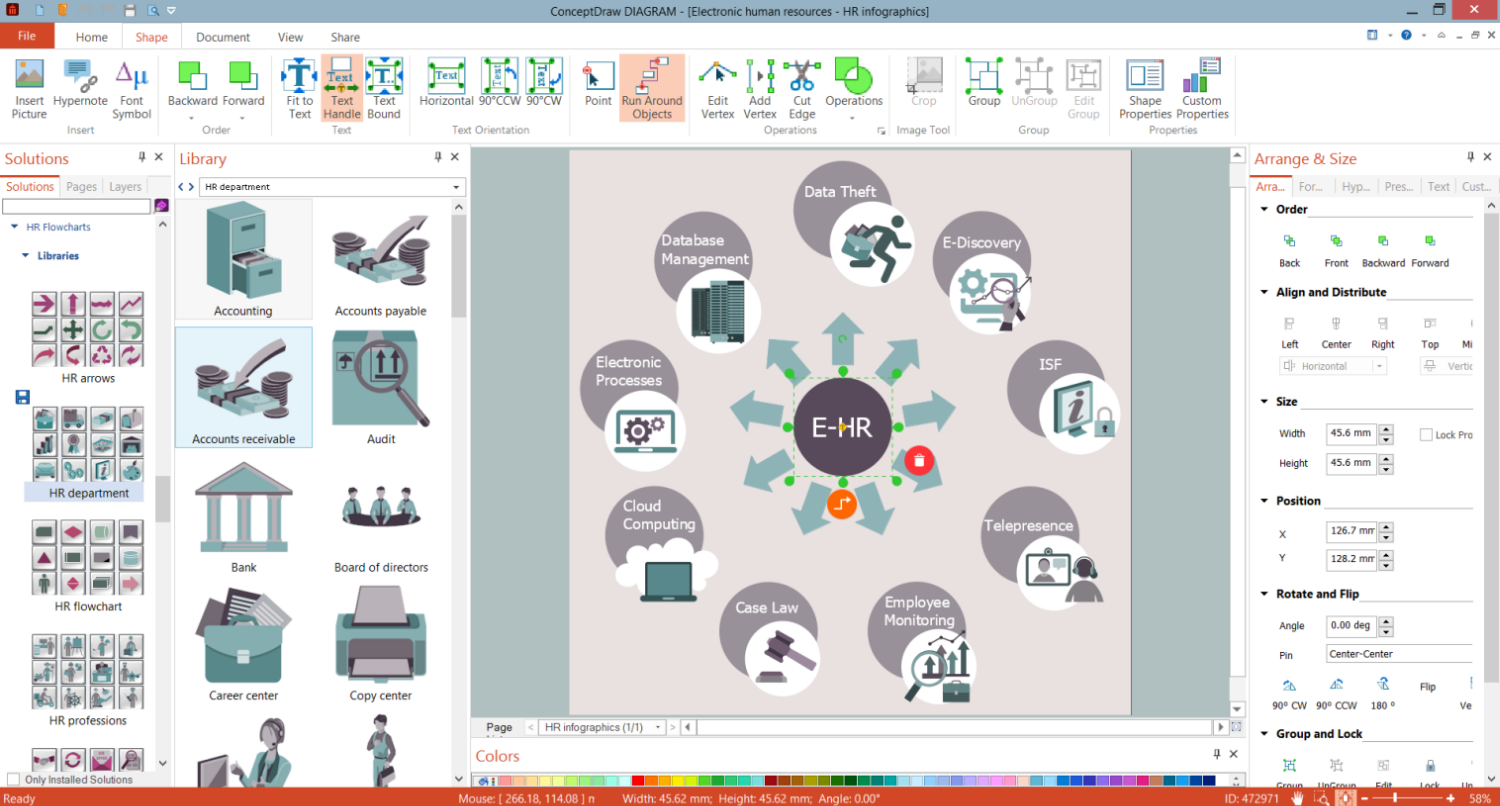Rotate text 90°CW in Text Orientation

545,83
